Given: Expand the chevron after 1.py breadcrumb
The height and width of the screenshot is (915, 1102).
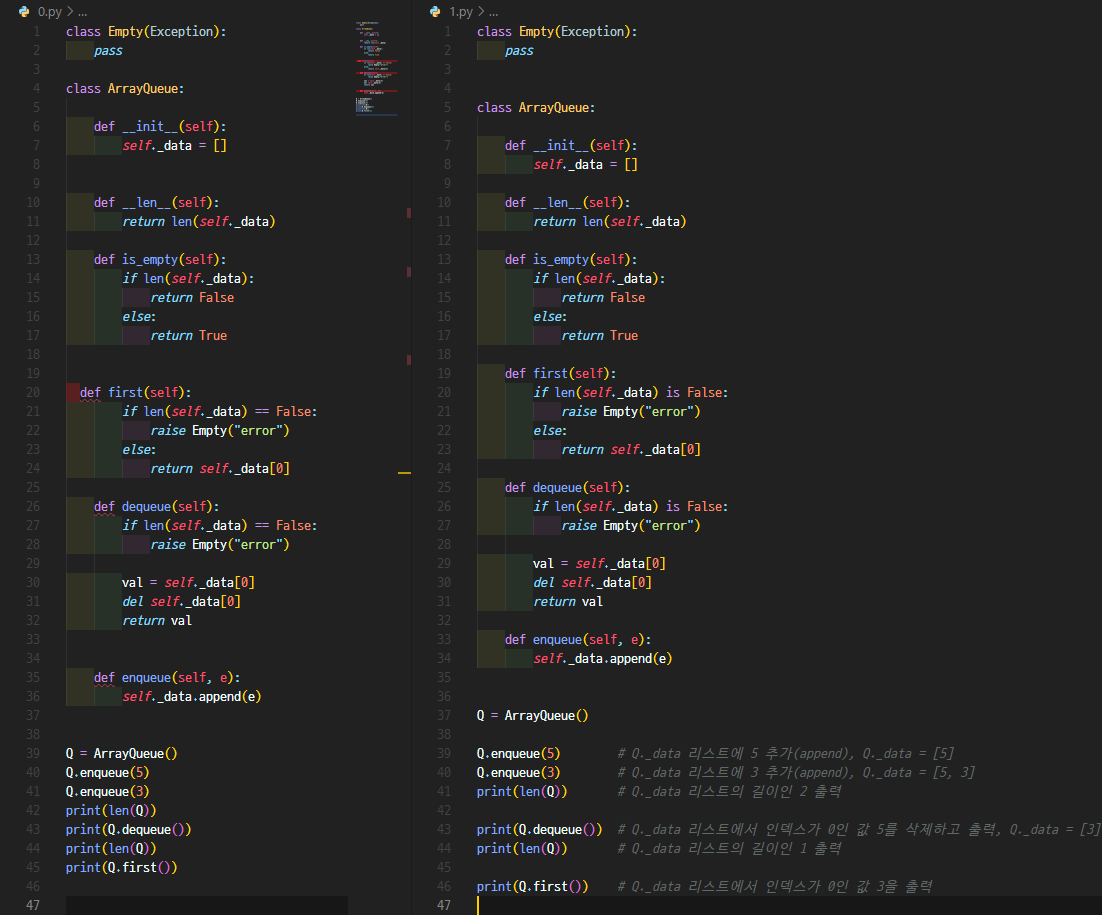Looking at the screenshot, I should click(x=481, y=11).
